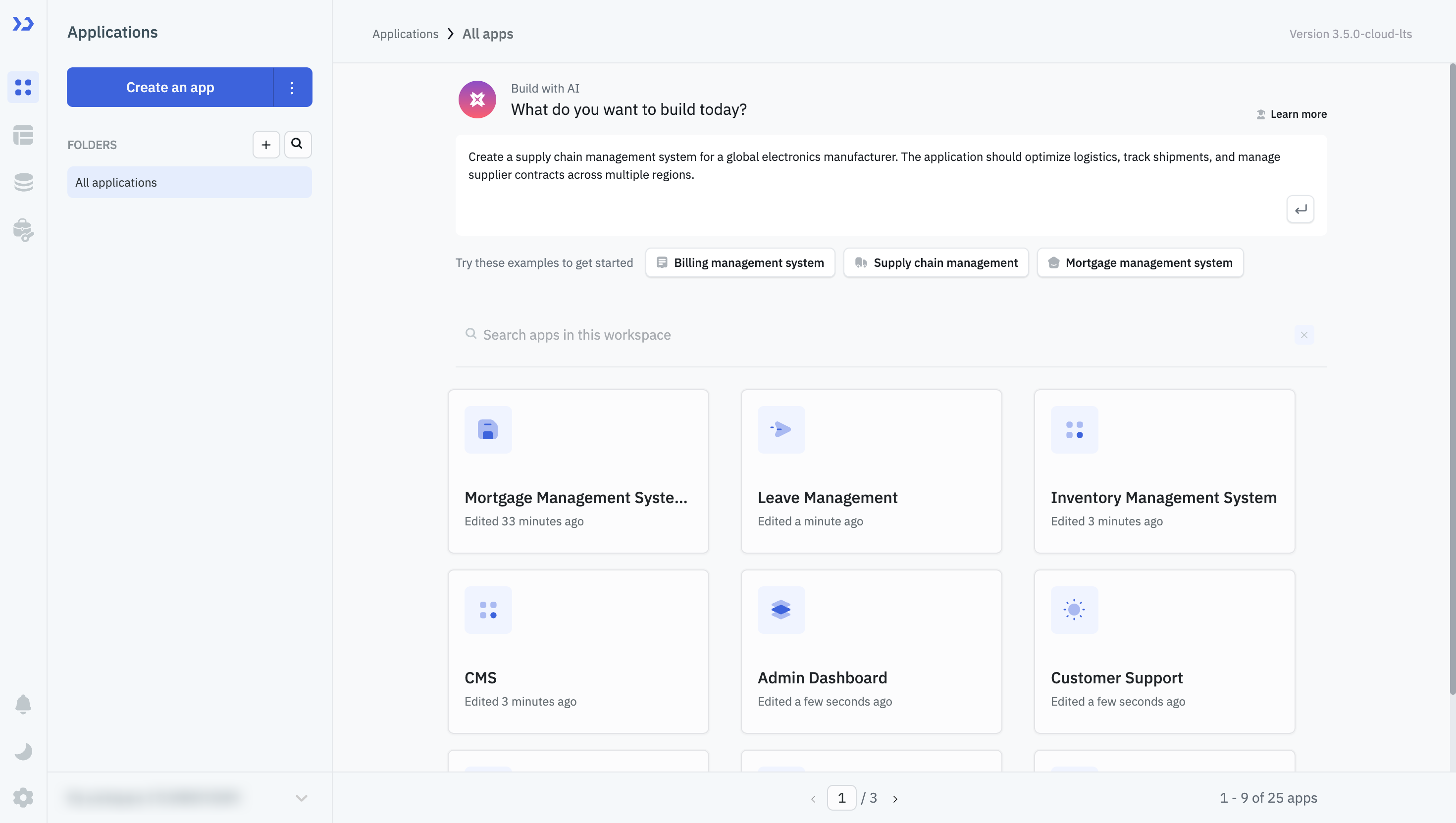Open the ToolJet home via logo icon
1456x823 pixels.
click(23, 24)
